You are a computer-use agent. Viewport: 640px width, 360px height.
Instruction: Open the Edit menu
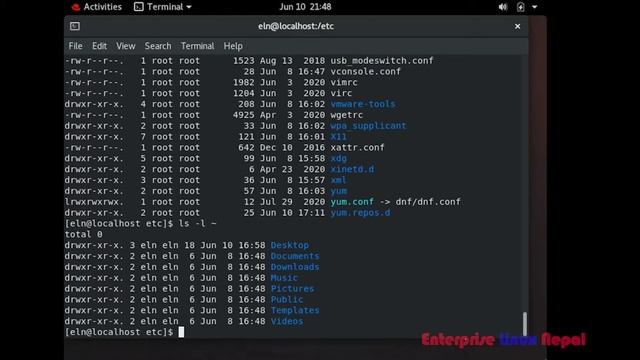coord(99,46)
